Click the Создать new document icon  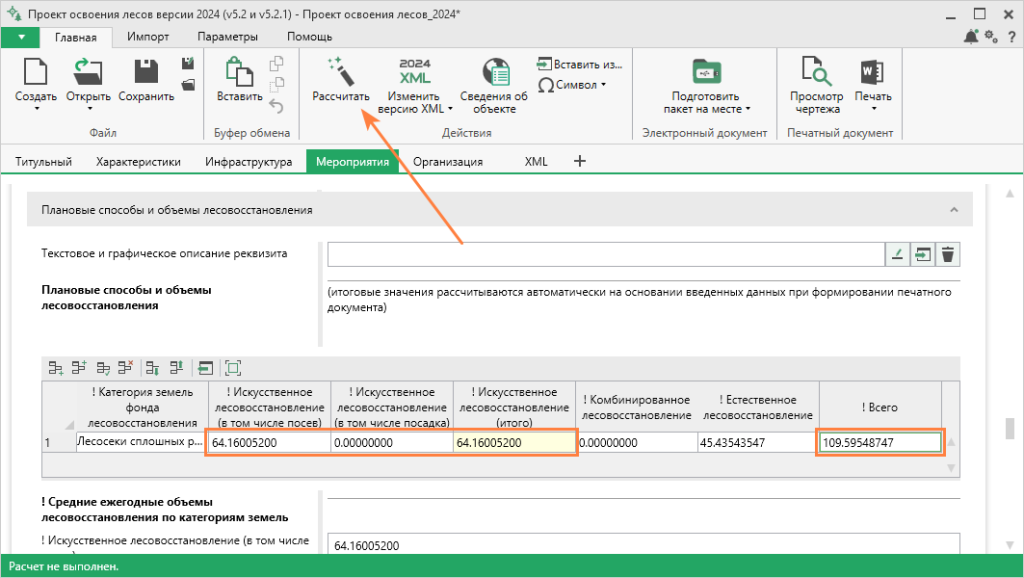36,71
